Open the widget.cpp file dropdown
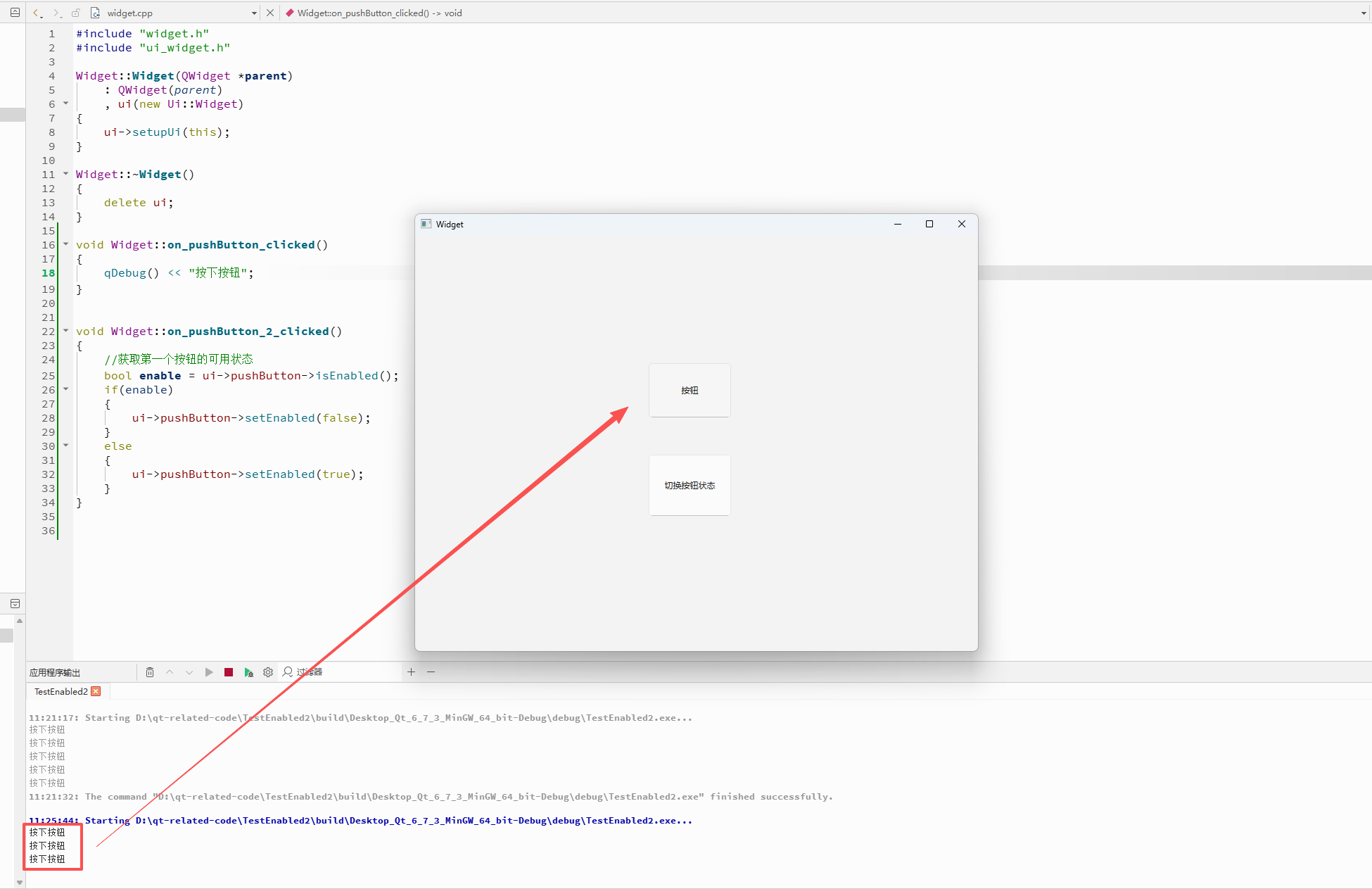The height and width of the screenshot is (889, 1372). point(254,13)
